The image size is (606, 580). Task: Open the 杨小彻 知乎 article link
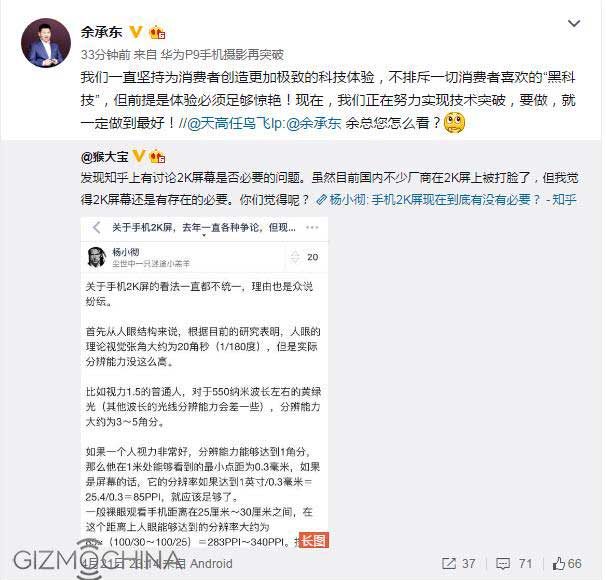click(x=446, y=200)
